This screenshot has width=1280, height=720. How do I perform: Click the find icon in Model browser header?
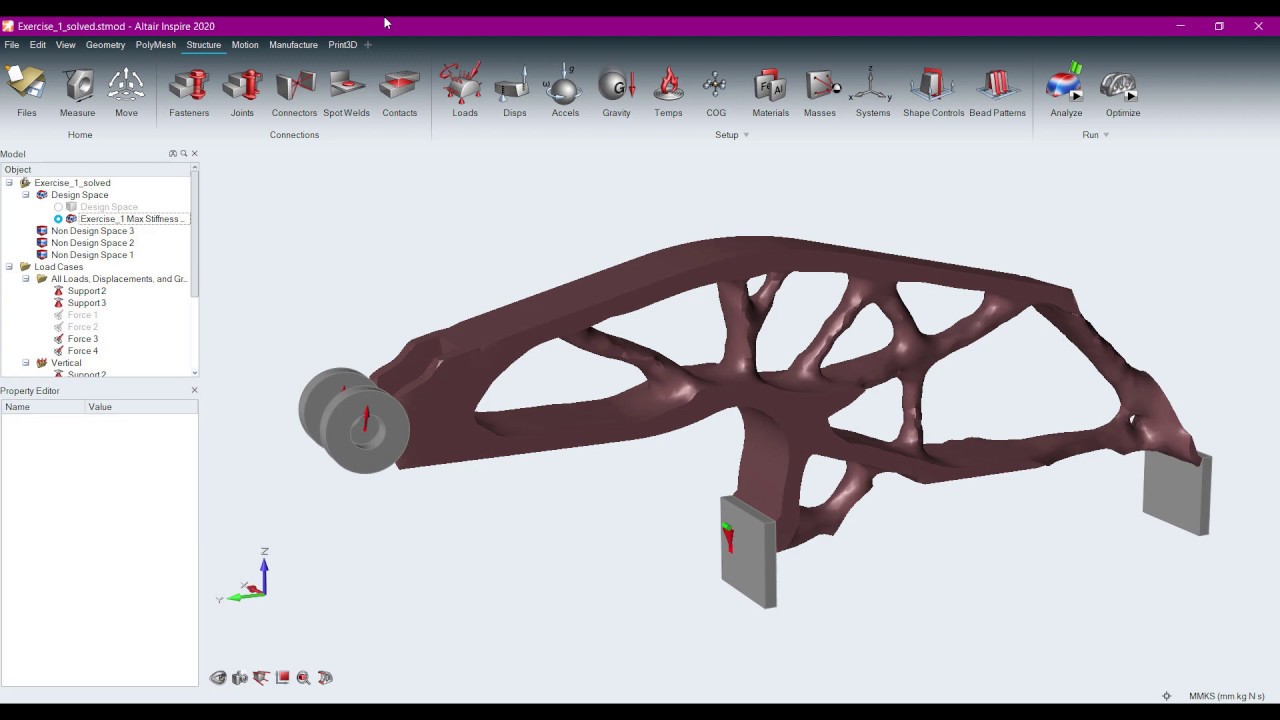(x=173, y=153)
